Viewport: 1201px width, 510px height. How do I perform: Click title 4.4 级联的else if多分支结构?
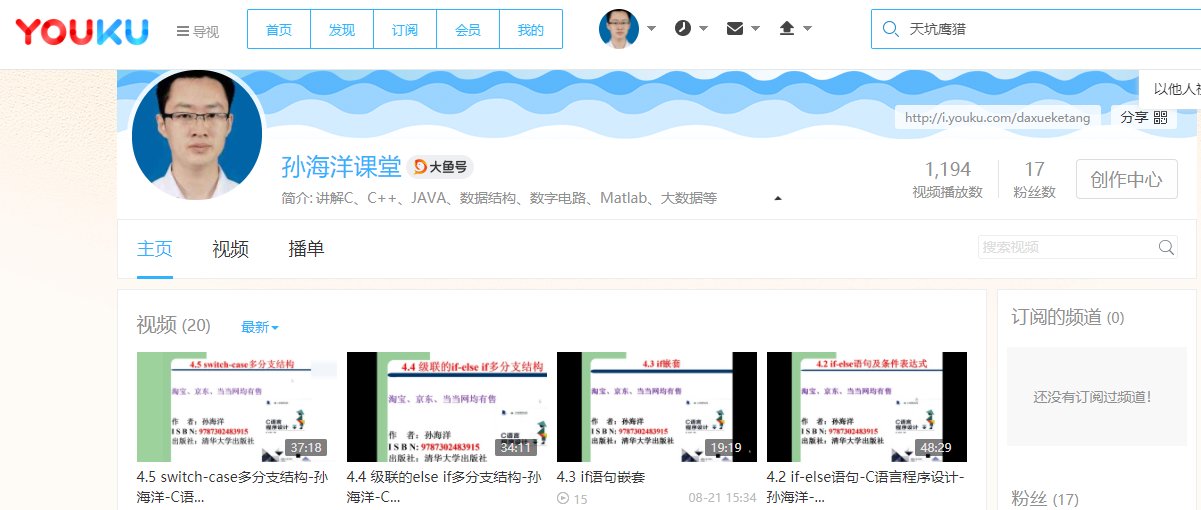[x=444, y=486]
